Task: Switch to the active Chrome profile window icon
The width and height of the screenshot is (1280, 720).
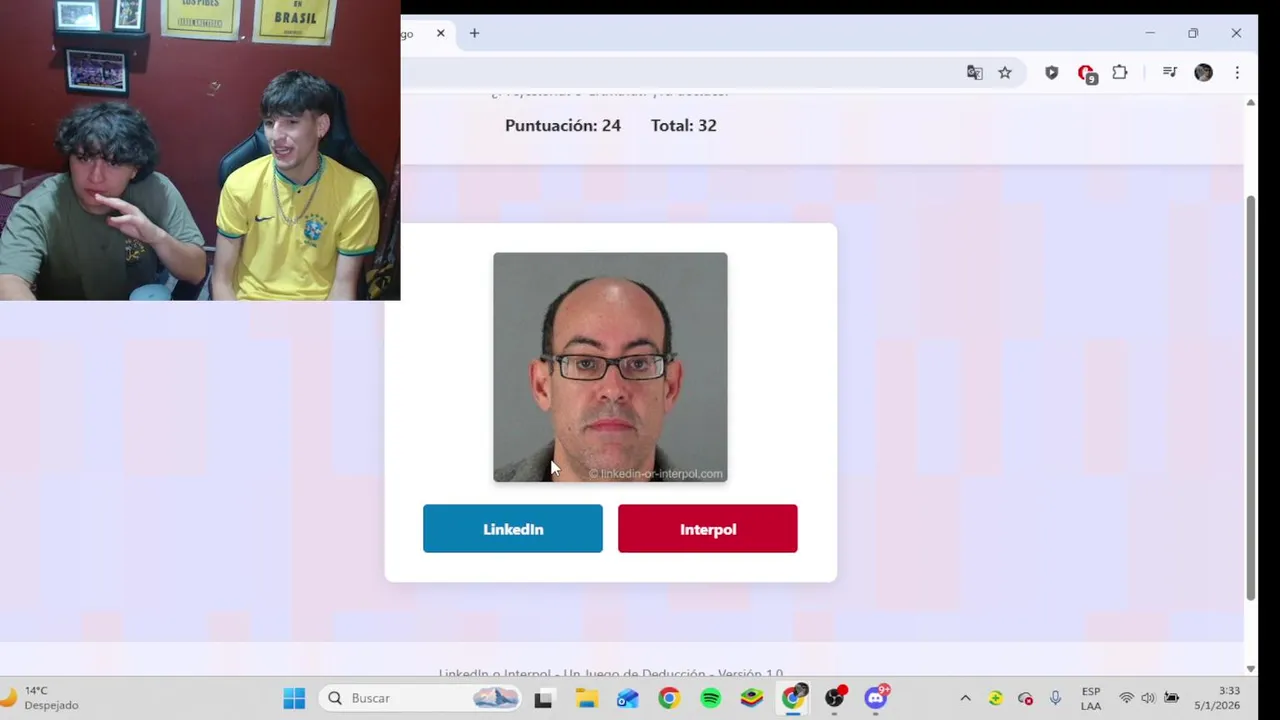Action: (x=793, y=698)
